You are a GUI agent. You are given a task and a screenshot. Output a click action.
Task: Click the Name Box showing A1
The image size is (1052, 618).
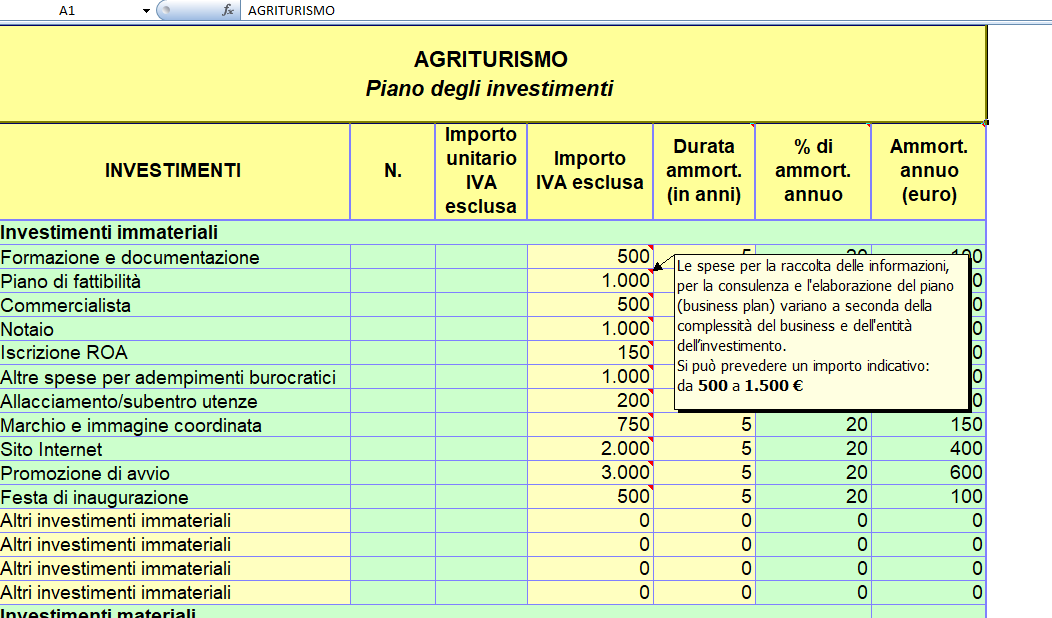coord(67,11)
